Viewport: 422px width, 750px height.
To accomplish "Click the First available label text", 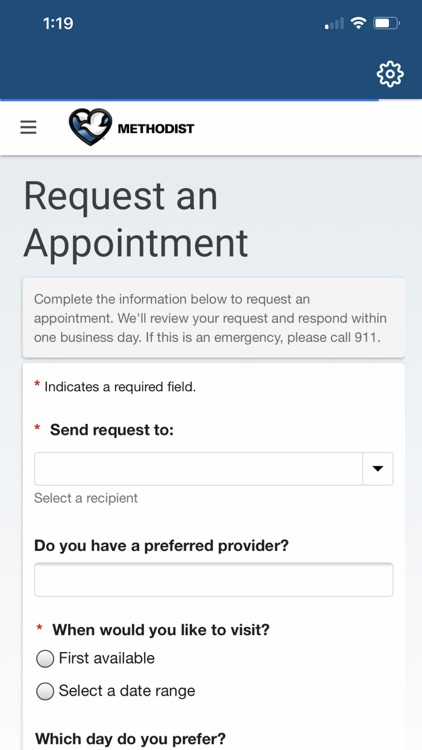I will [x=107, y=658].
